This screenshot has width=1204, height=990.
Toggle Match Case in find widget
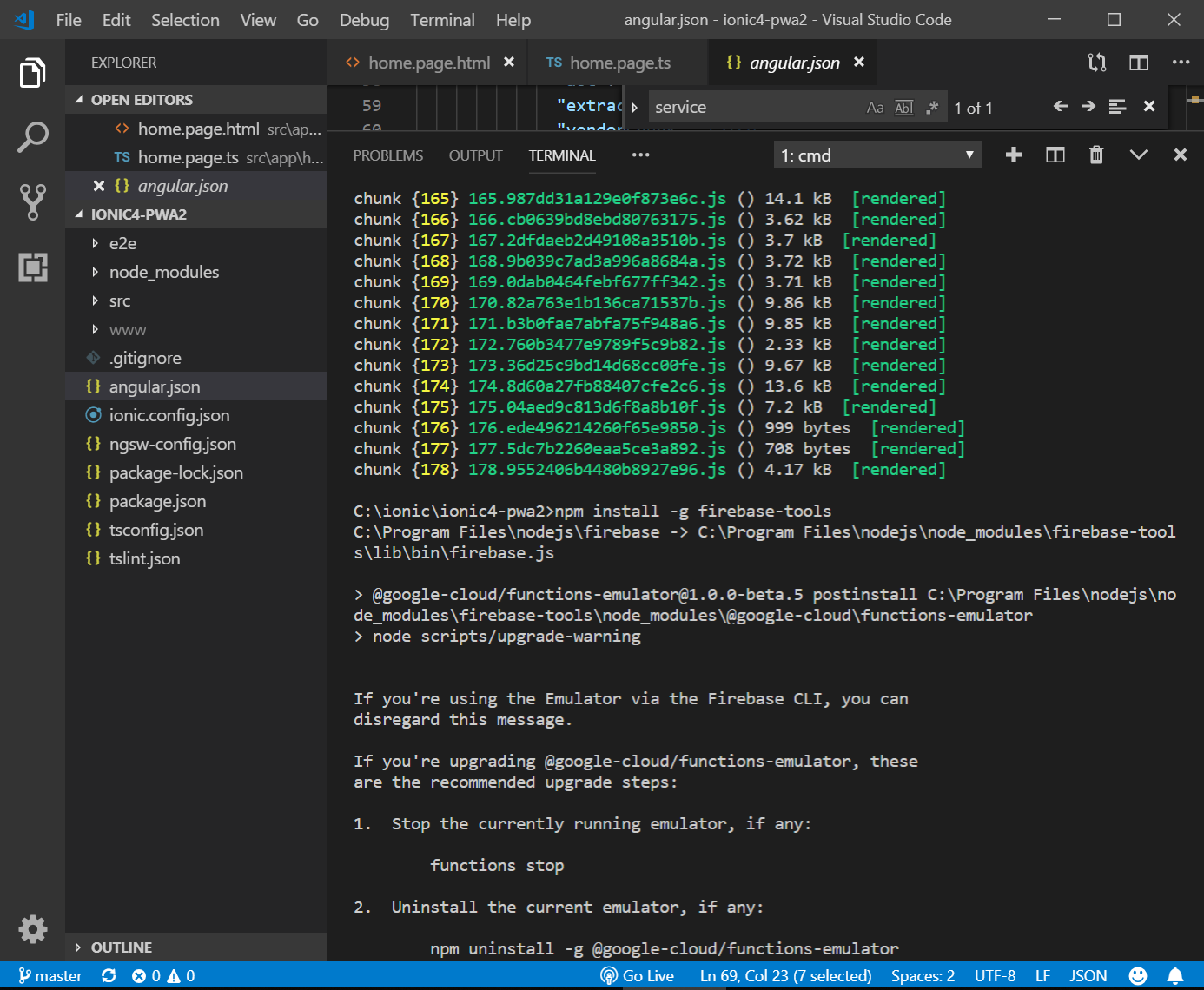tap(875, 108)
